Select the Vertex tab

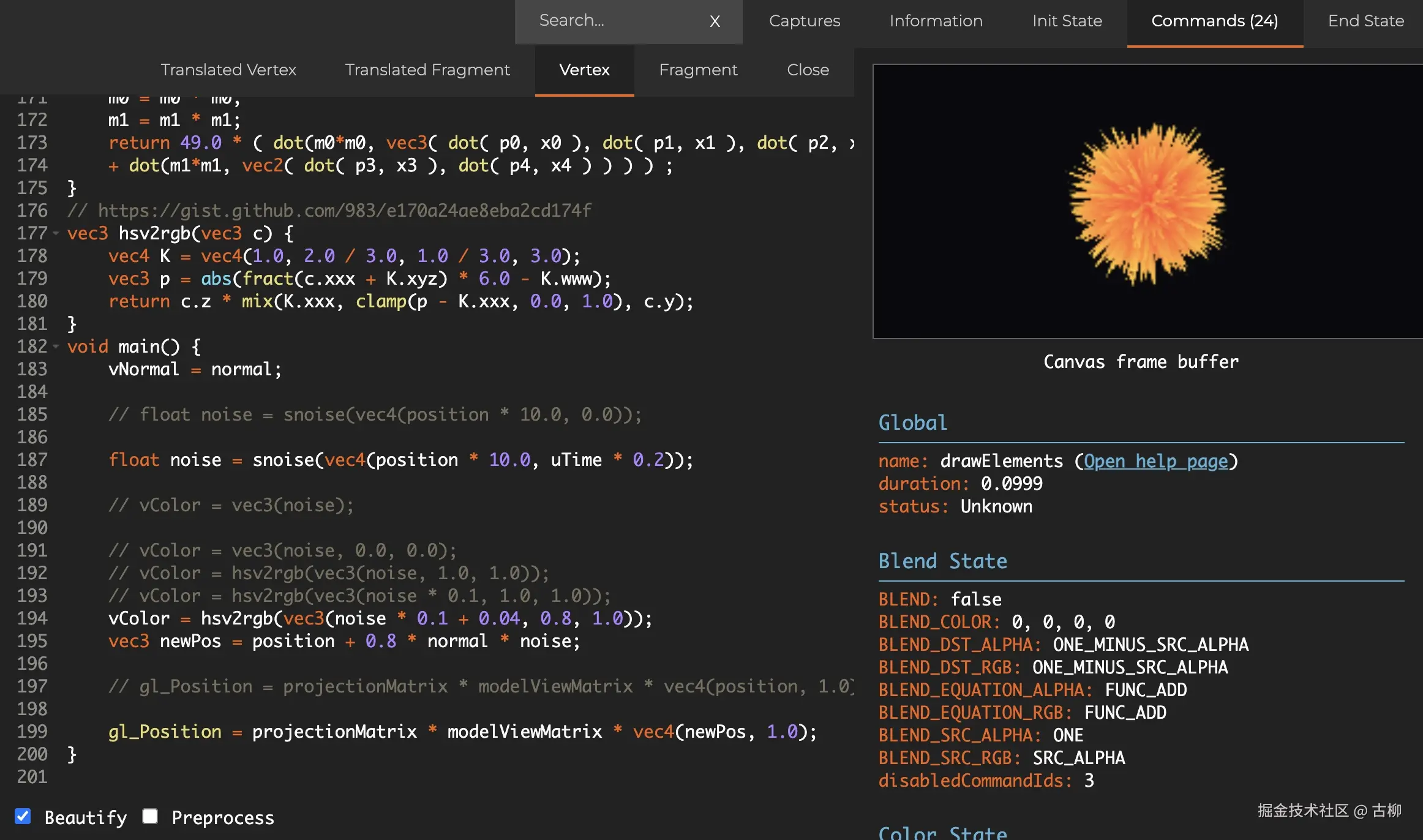(x=584, y=70)
